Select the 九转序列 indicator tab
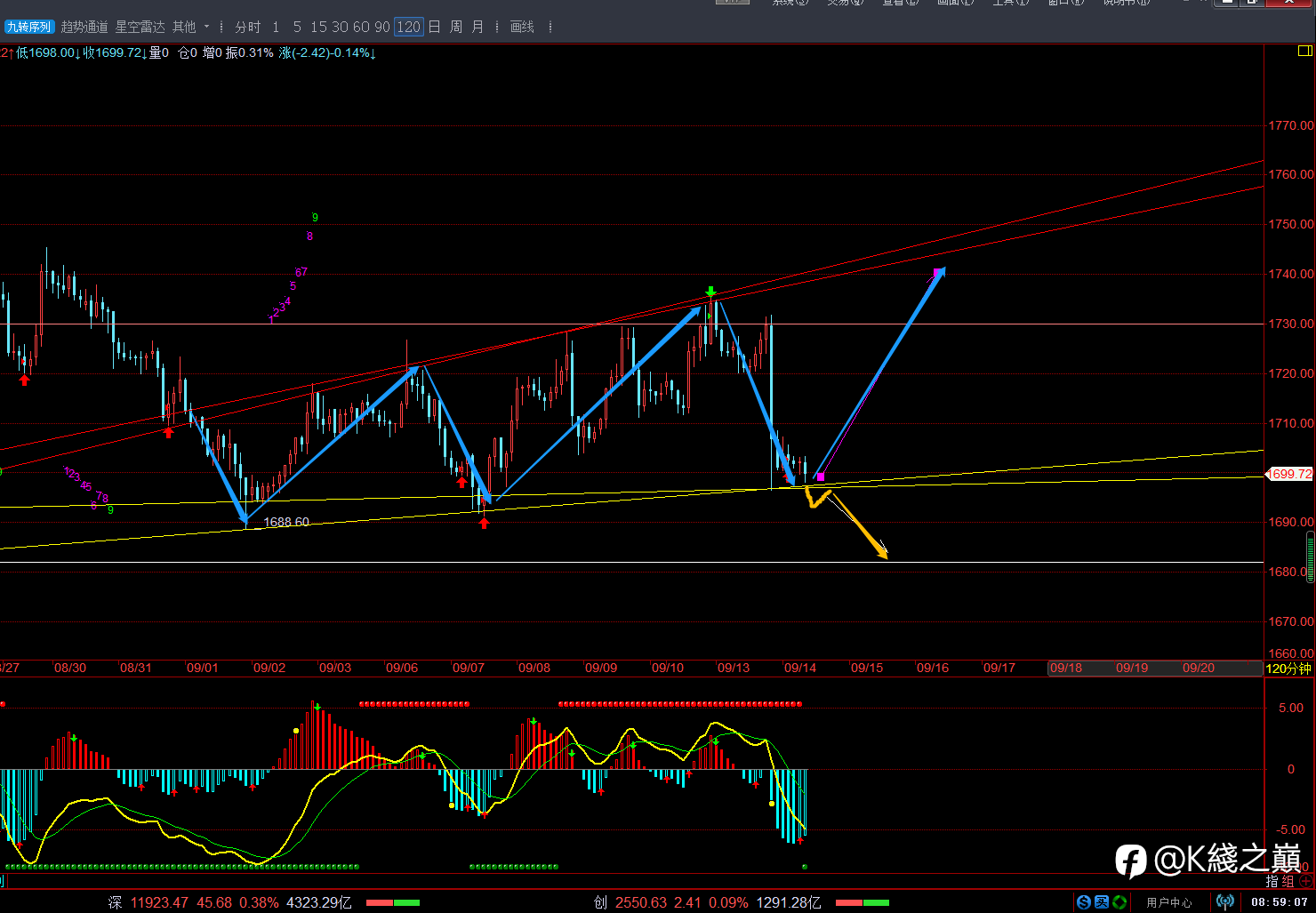 pyautogui.click(x=28, y=27)
